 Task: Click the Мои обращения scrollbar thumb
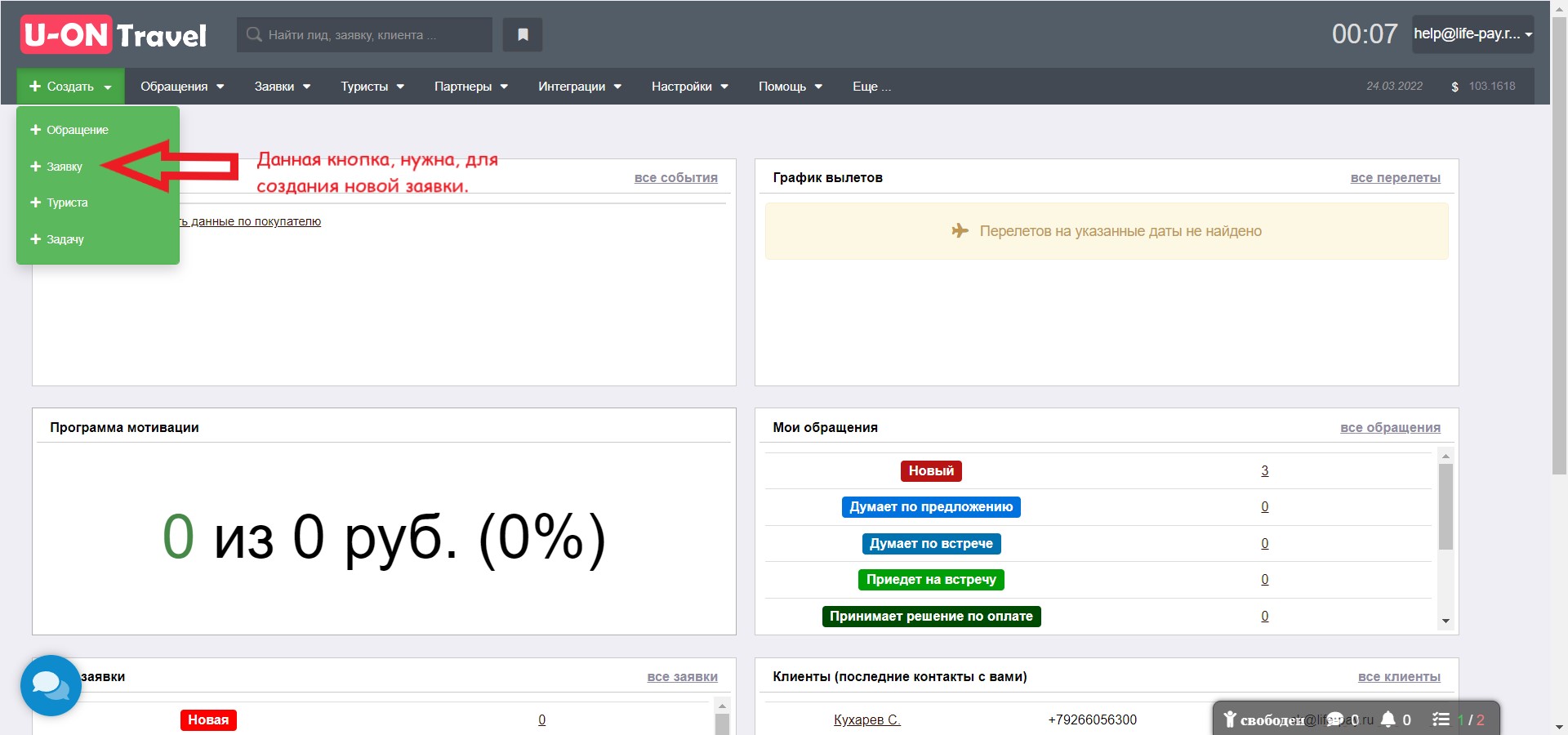click(1445, 506)
